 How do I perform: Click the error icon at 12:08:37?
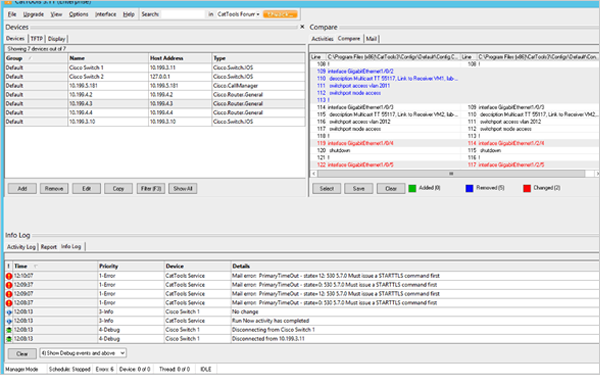(x=9, y=303)
